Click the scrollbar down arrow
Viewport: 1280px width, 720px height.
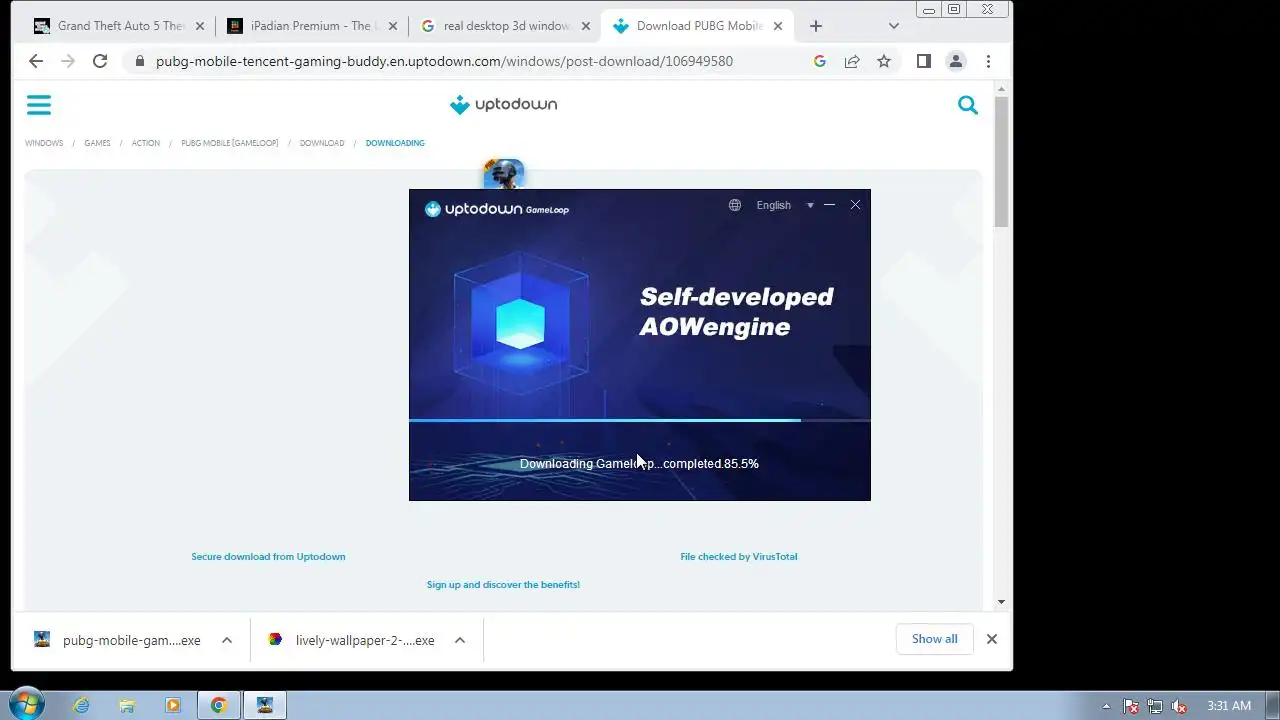(1001, 602)
